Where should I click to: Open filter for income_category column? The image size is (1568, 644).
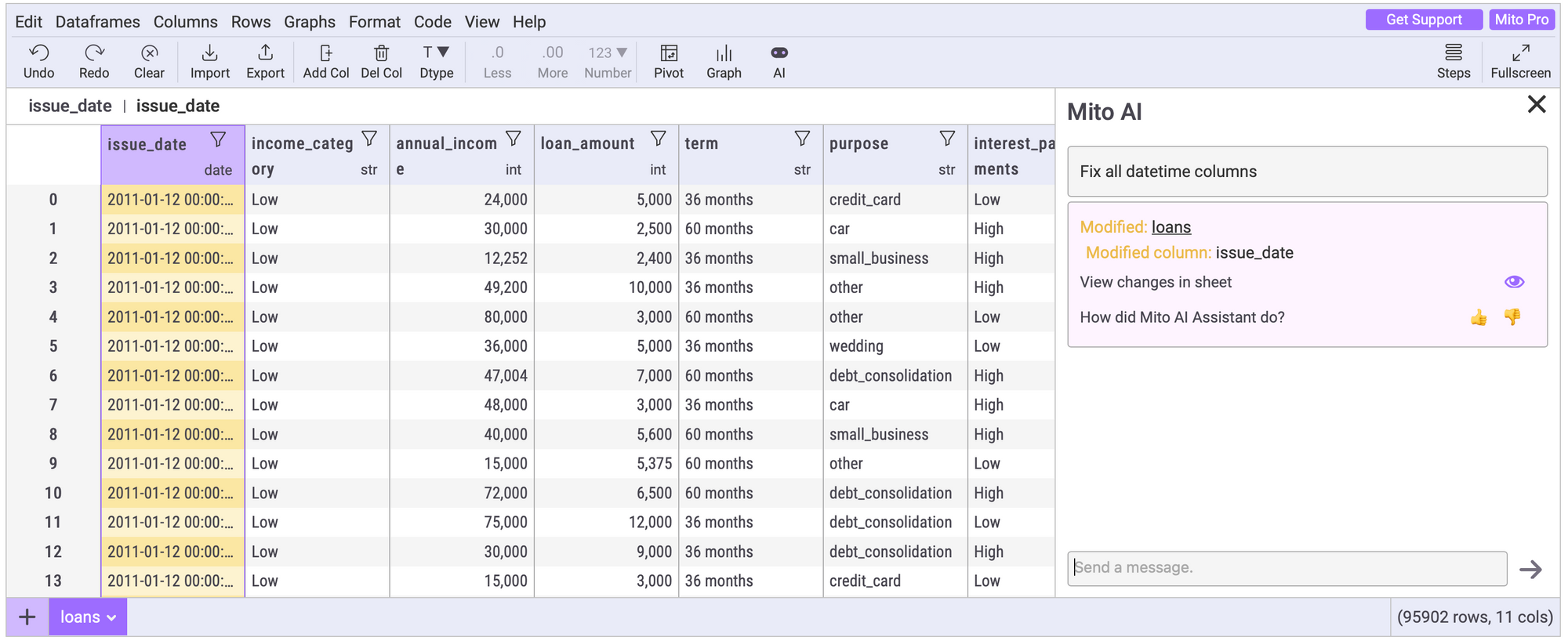pos(370,139)
